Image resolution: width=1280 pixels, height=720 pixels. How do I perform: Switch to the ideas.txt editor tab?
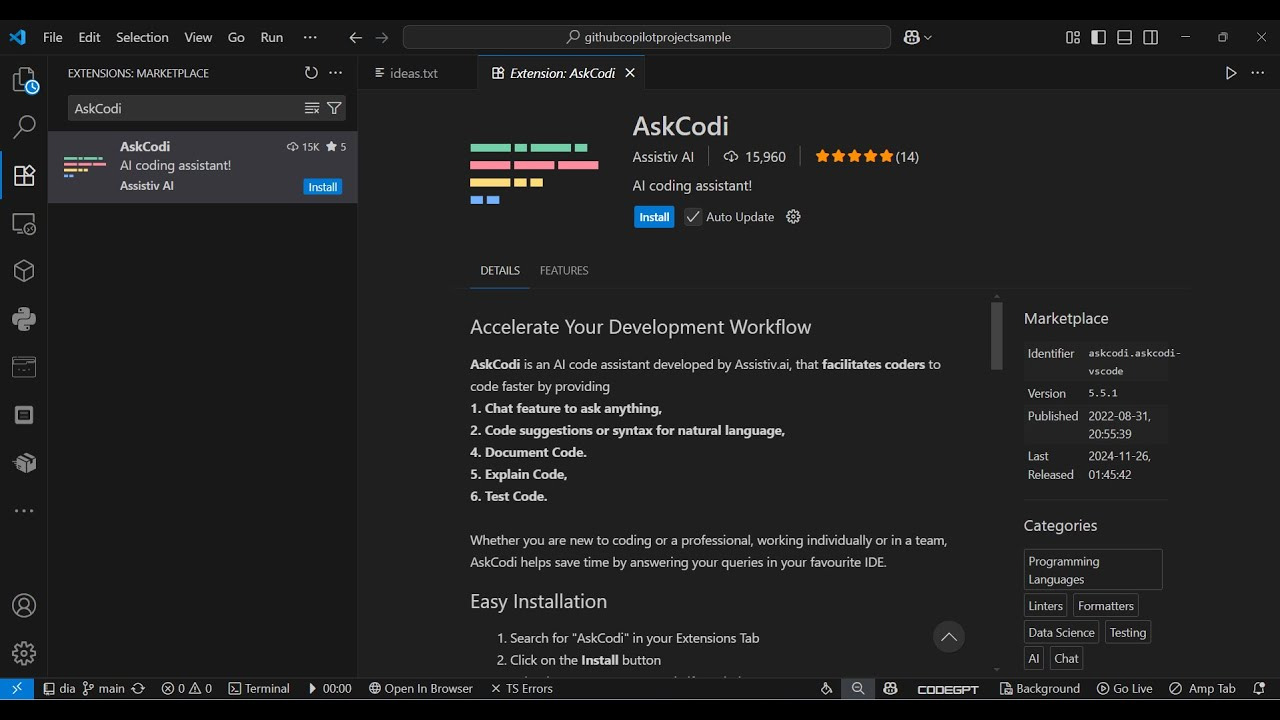(414, 73)
